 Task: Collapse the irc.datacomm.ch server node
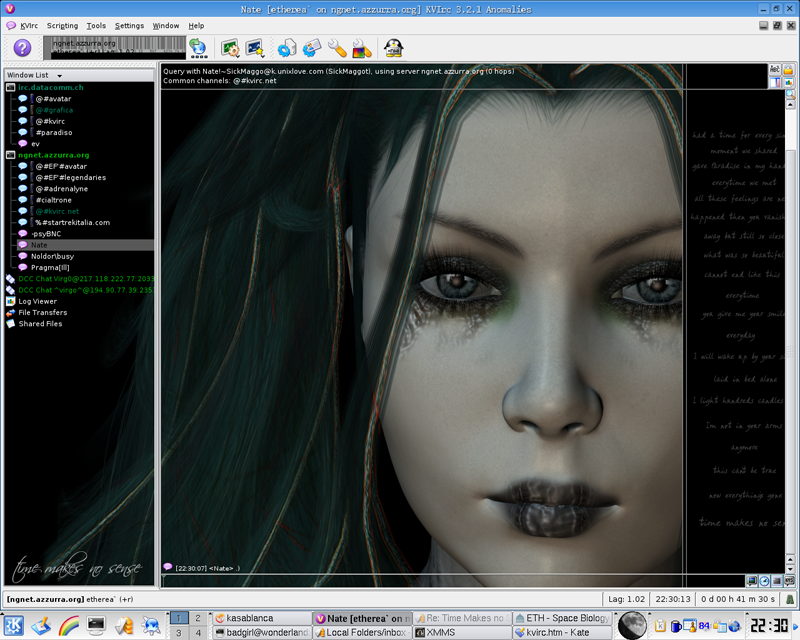click(x=10, y=87)
